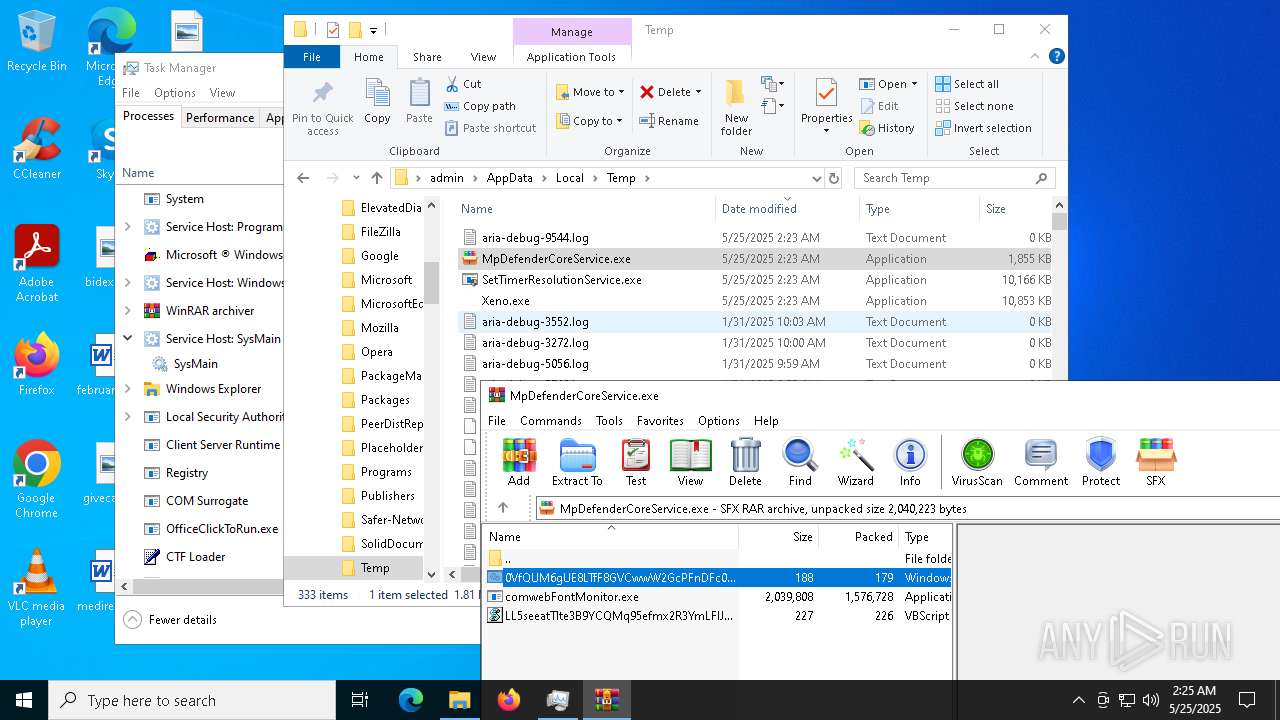Screen dimensions: 1280x720
Task: Open Microsoft Edge from the taskbar
Action: 411,700
